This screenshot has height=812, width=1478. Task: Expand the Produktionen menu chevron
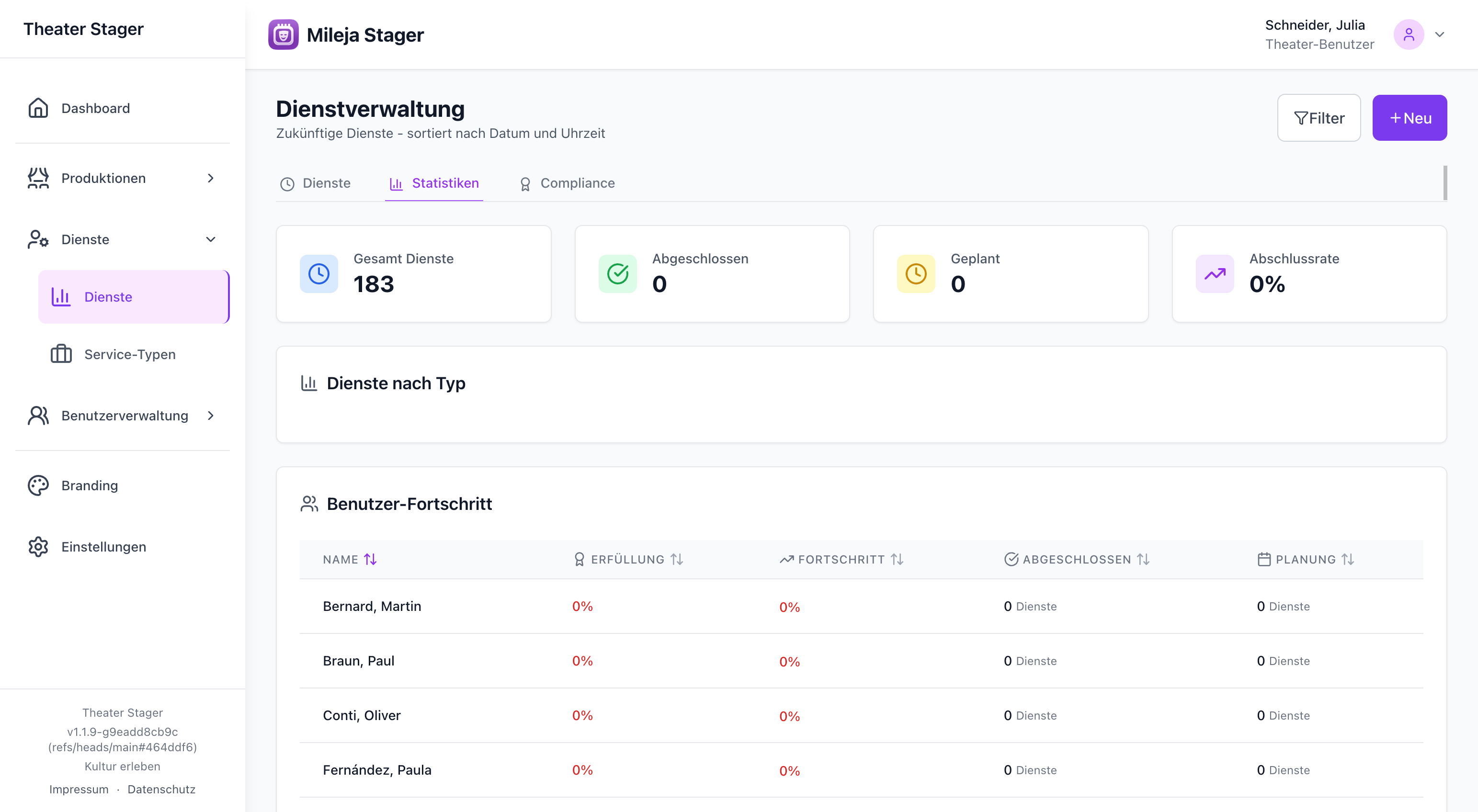coord(211,178)
